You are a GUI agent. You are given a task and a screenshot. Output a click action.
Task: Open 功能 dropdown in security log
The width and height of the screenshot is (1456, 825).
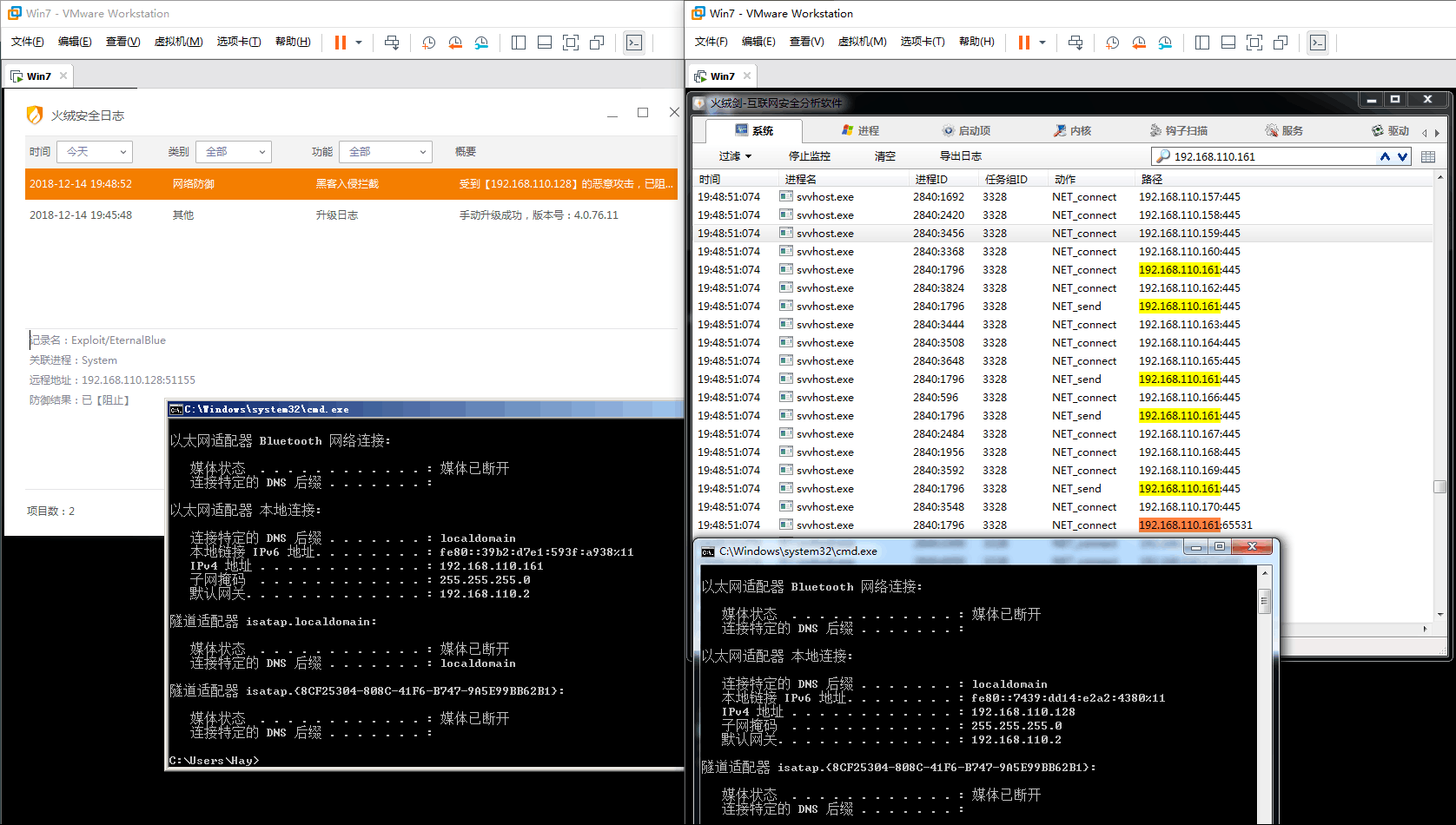point(386,152)
